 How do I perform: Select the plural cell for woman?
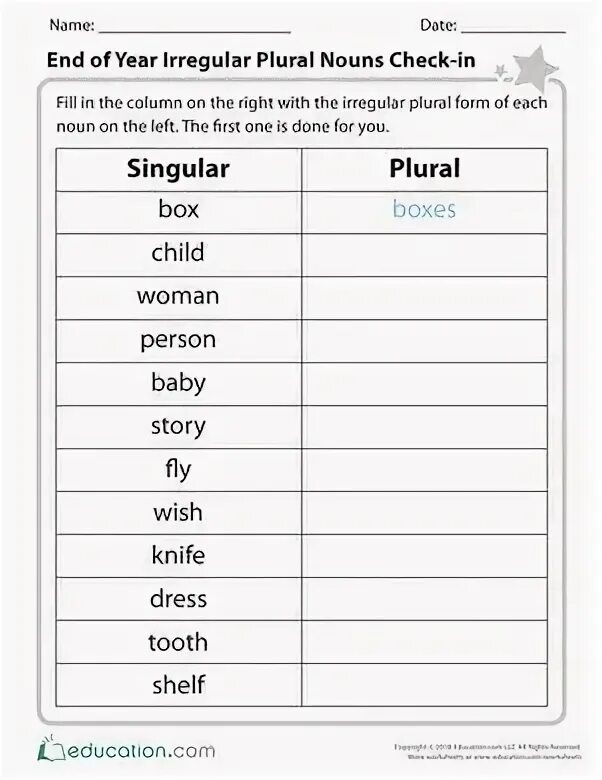[x=424, y=297]
